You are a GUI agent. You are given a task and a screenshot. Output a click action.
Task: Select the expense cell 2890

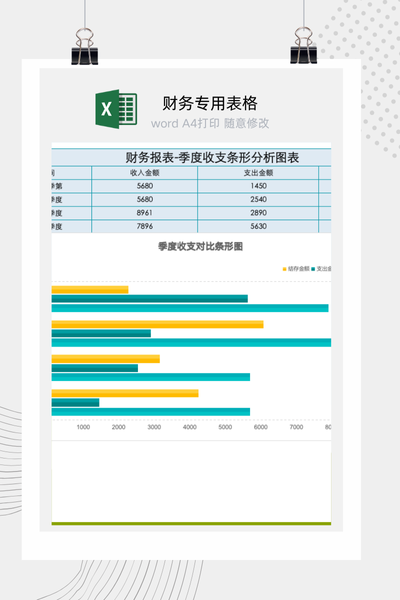pos(258,213)
